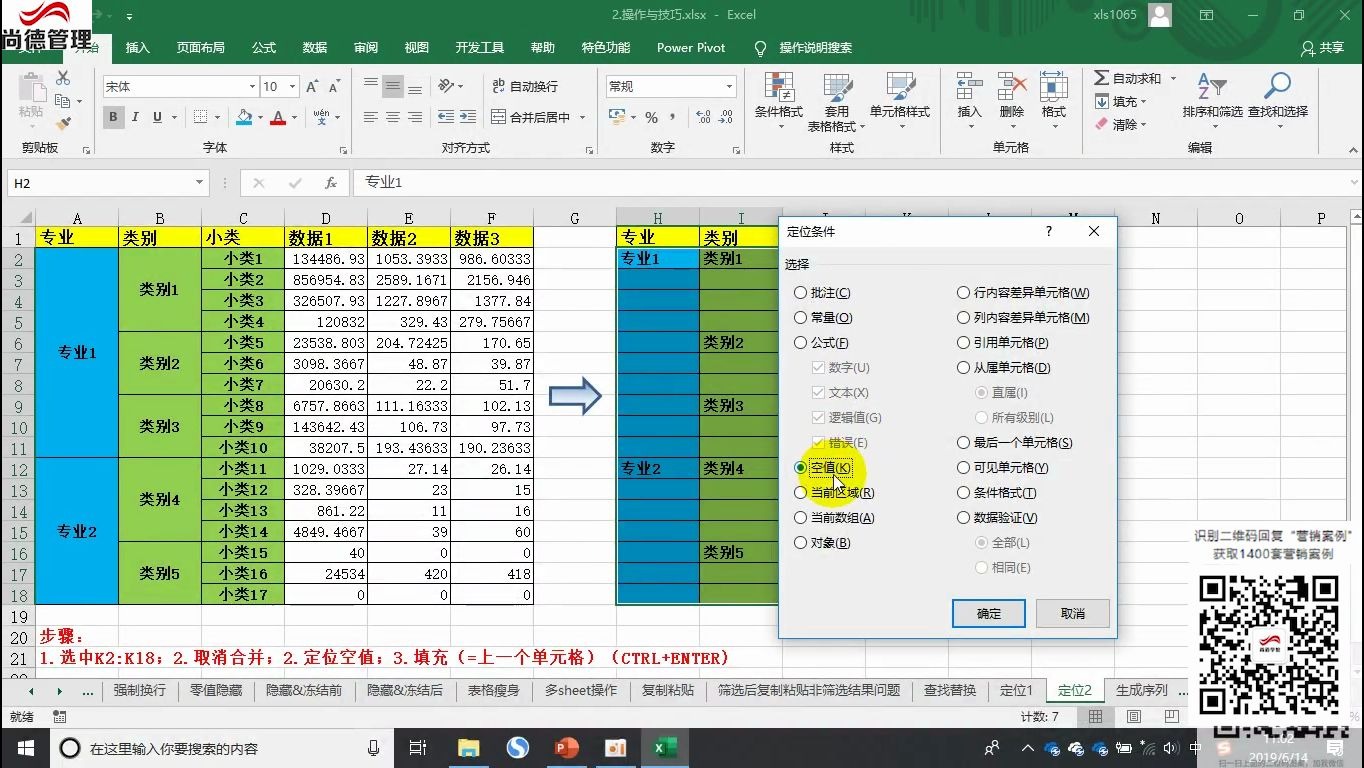
Task: Click the Name Box showing H2
Action: (x=100, y=183)
